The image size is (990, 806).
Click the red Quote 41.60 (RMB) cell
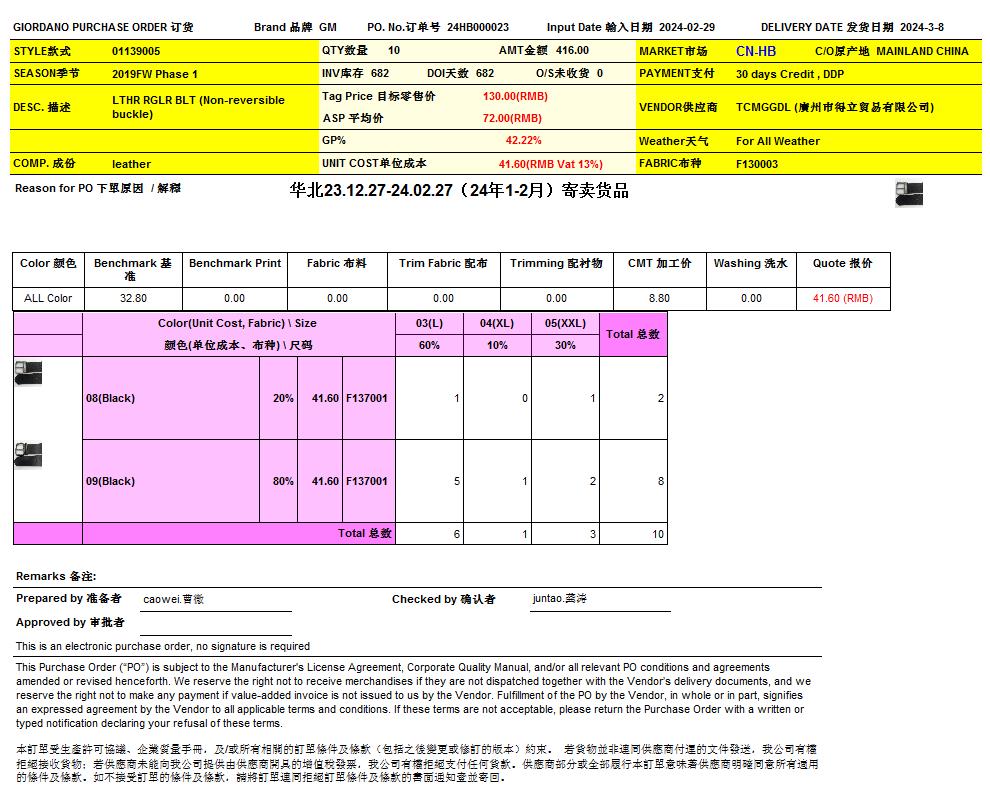[842, 298]
